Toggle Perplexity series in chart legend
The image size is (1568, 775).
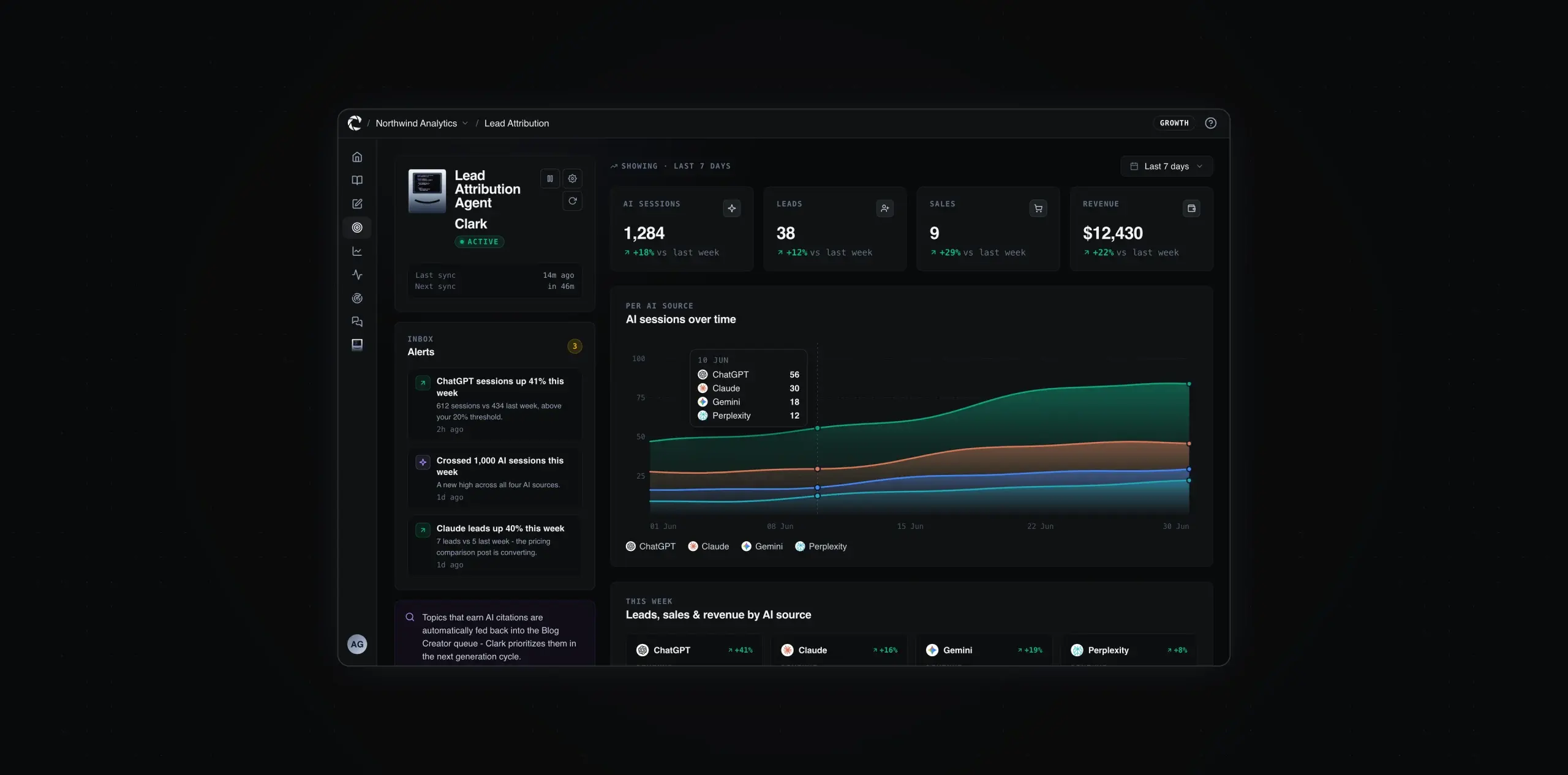[821, 547]
